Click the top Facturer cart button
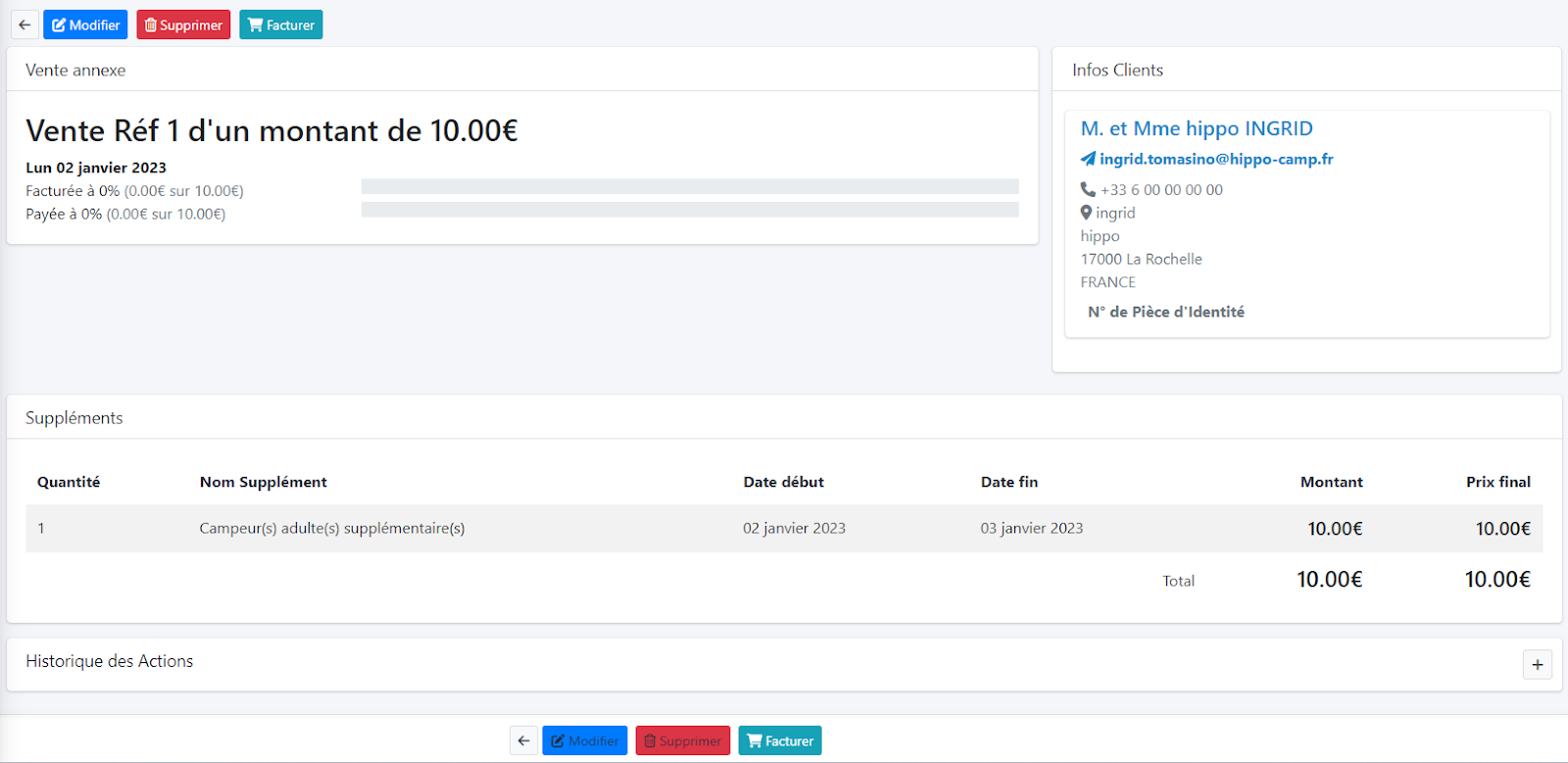This screenshot has height=763, width=1568. click(280, 24)
